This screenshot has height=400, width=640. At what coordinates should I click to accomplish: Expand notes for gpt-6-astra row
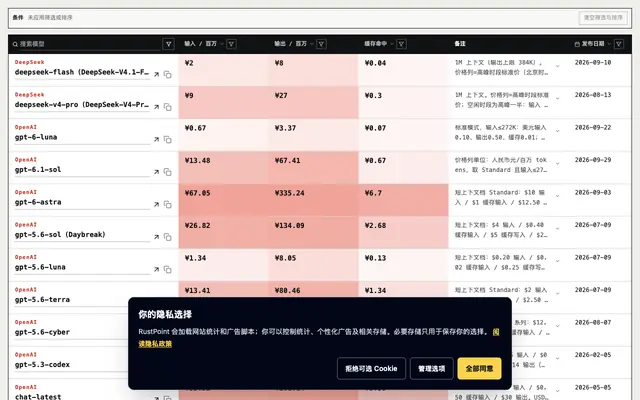pyautogui.click(x=558, y=196)
